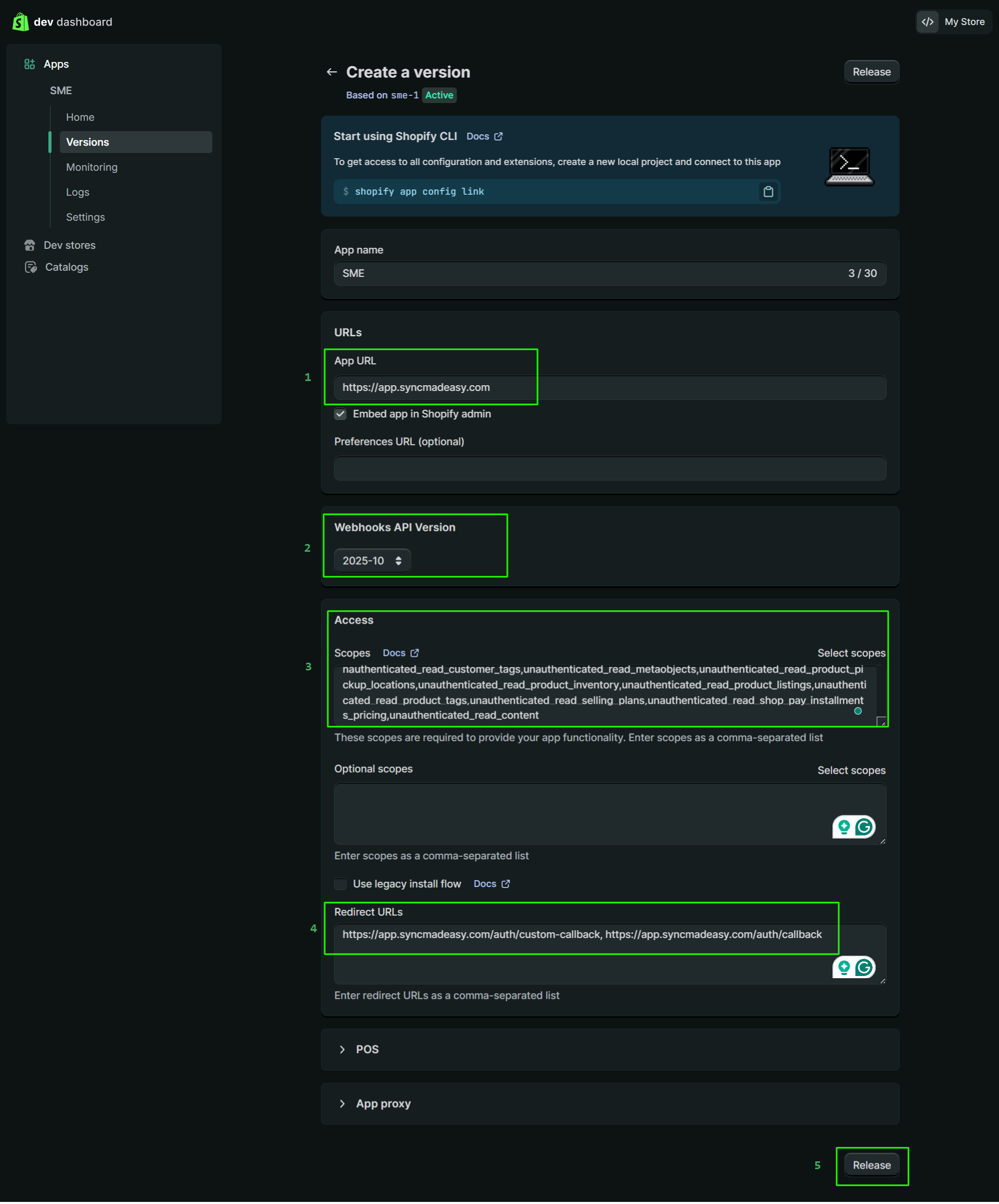Click Select scopes above Optional scopes box
Screen dimensions: 999x1204
(x=851, y=770)
